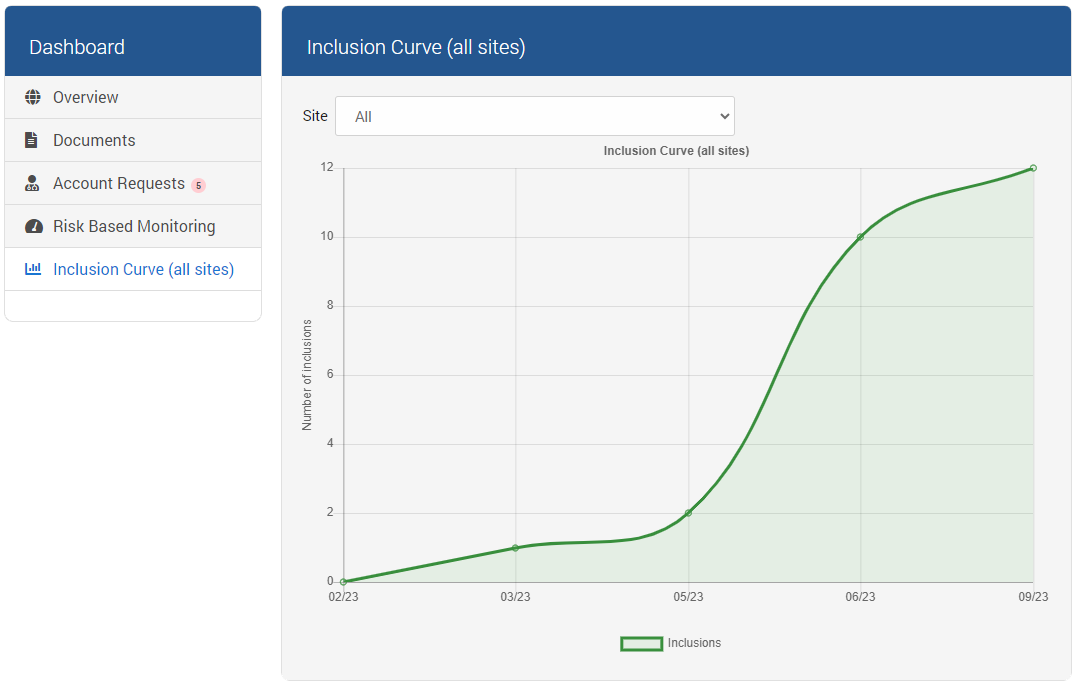
Task: Select Risk Based Monitoring text in sidebar
Action: 134,227
